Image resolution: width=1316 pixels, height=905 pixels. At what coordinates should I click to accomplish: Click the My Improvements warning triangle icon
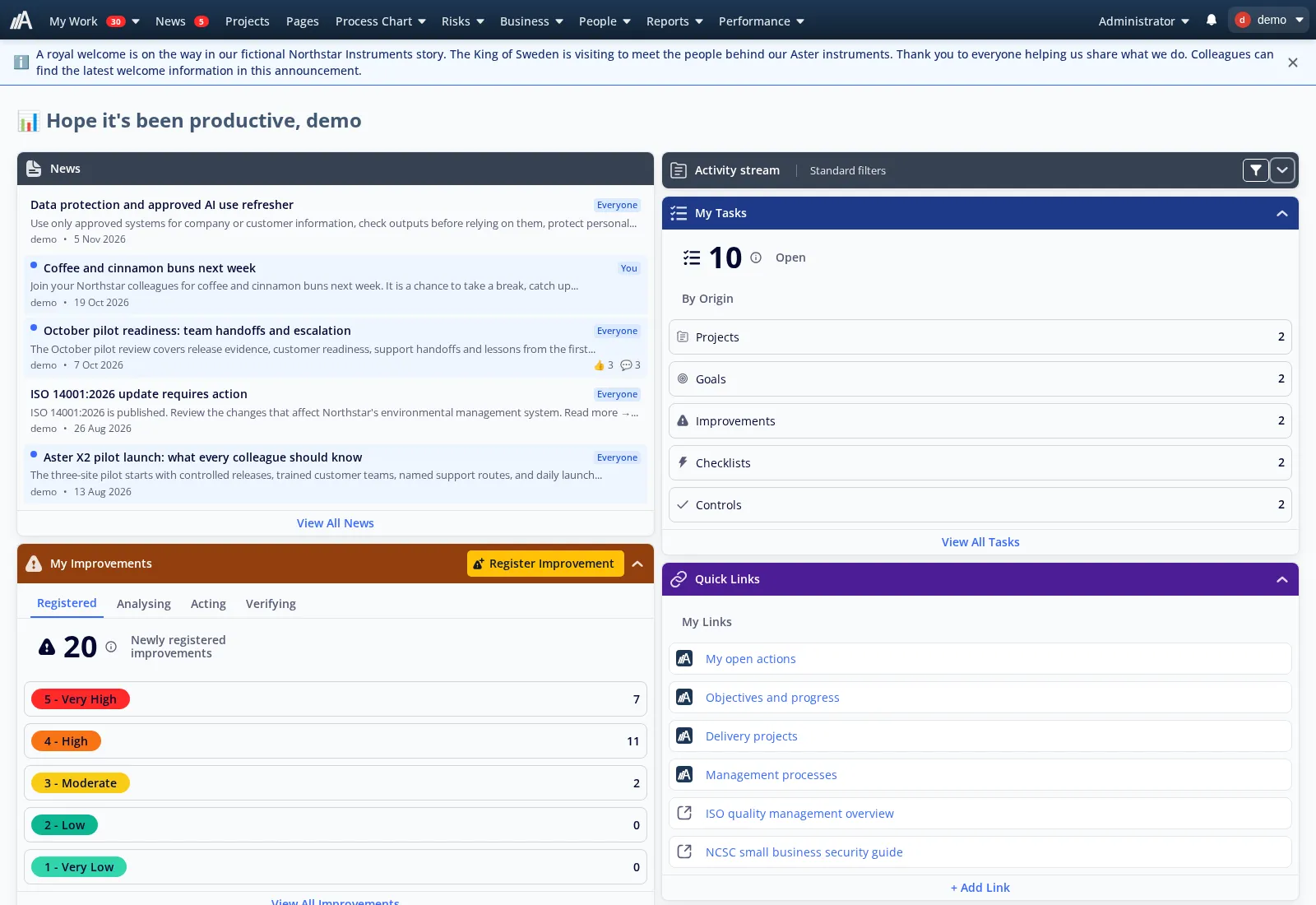tap(34, 564)
